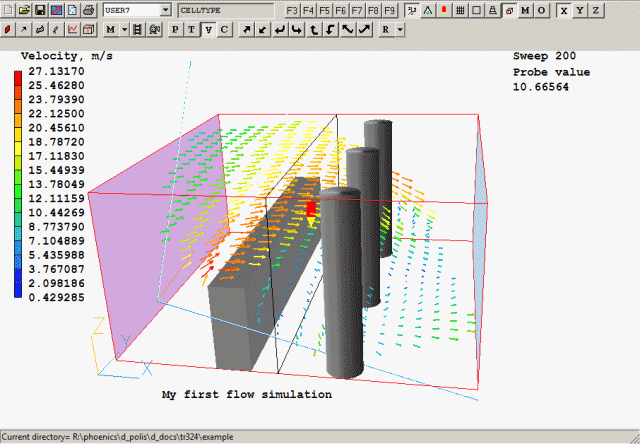Click the mesh grid toggle icon
640x444 pixels.
tap(459, 10)
